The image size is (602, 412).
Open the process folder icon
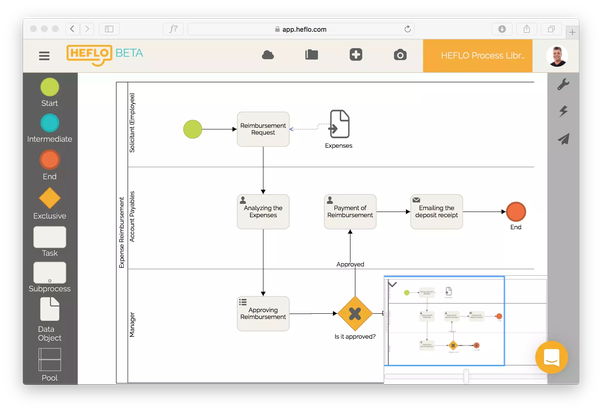(311, 55)
